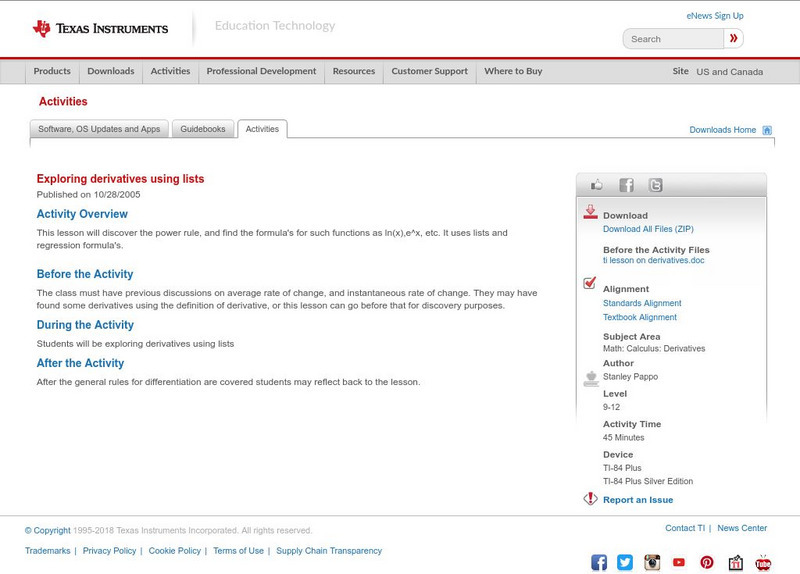Image resolution: width=800 pixels, height=574 pixels.
Task: Click the author person icon
Action: 591,379
